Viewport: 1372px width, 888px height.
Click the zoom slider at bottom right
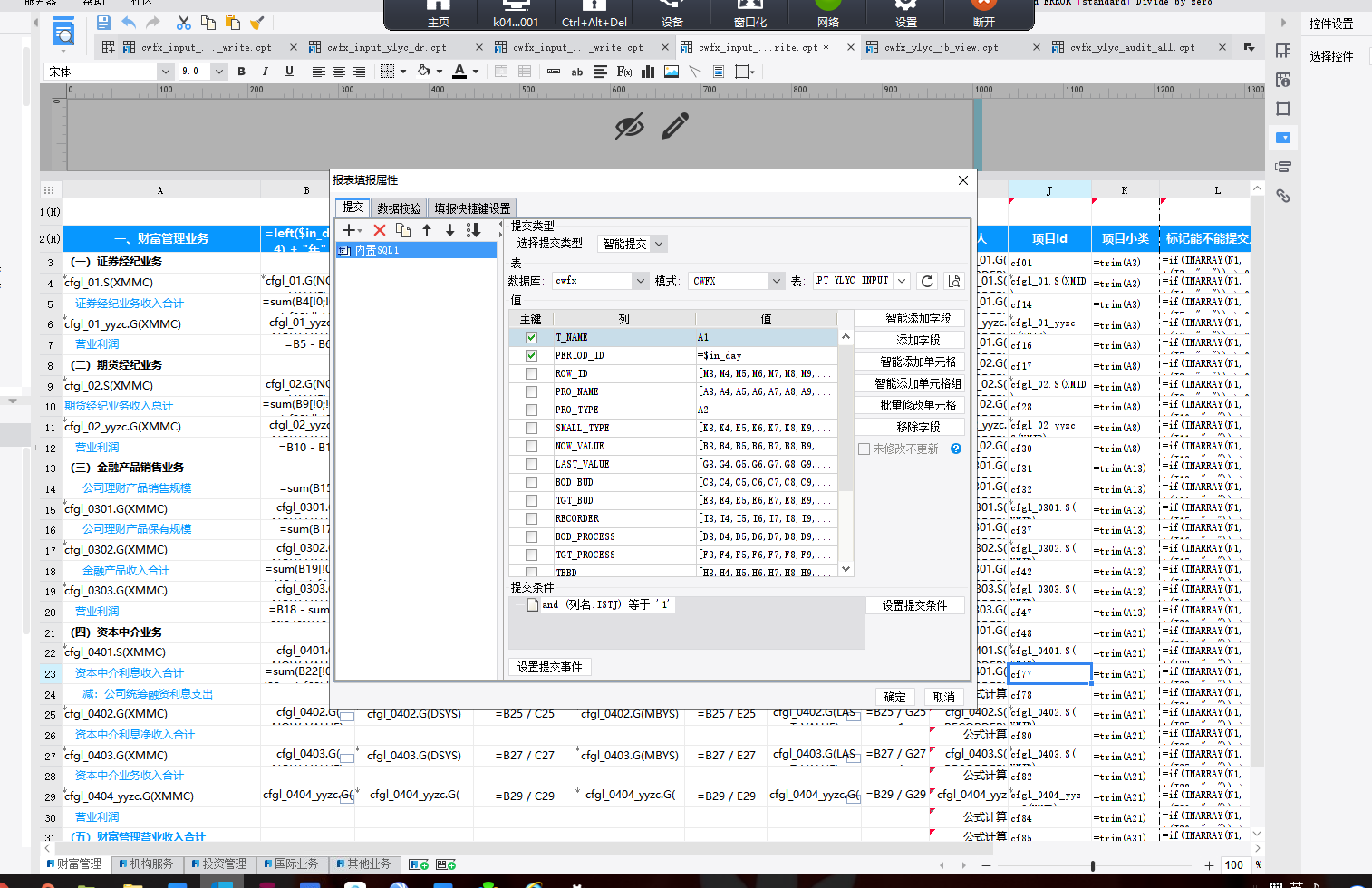pos(1093,865)
